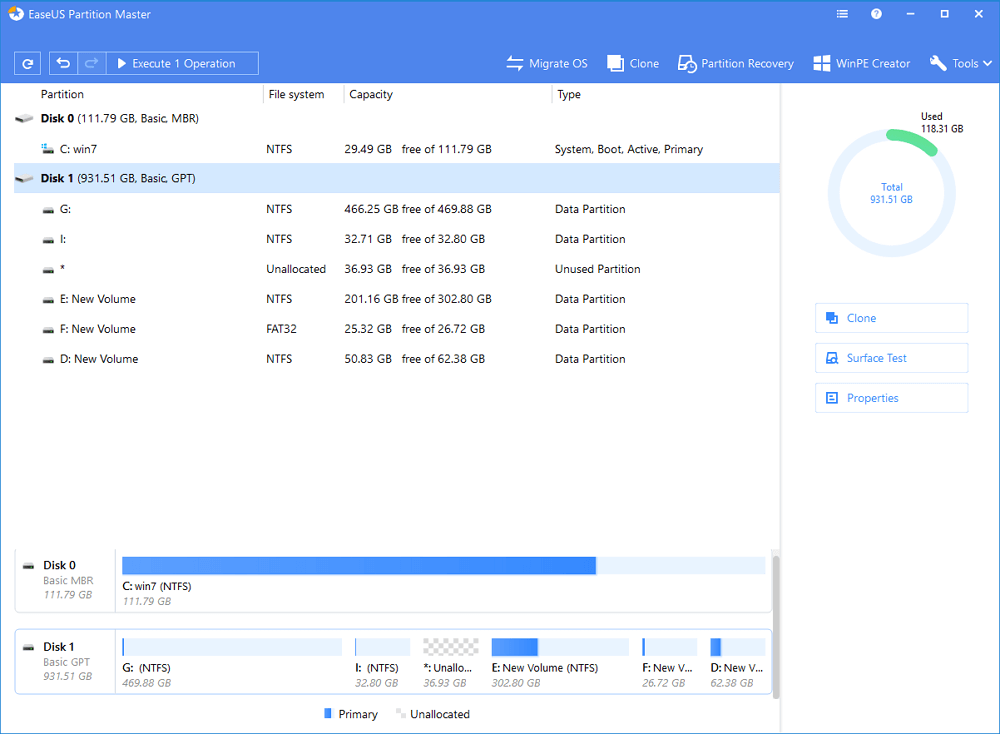Click the File system column header
The width and height of the screenshot is (1000, 734).
296,94
